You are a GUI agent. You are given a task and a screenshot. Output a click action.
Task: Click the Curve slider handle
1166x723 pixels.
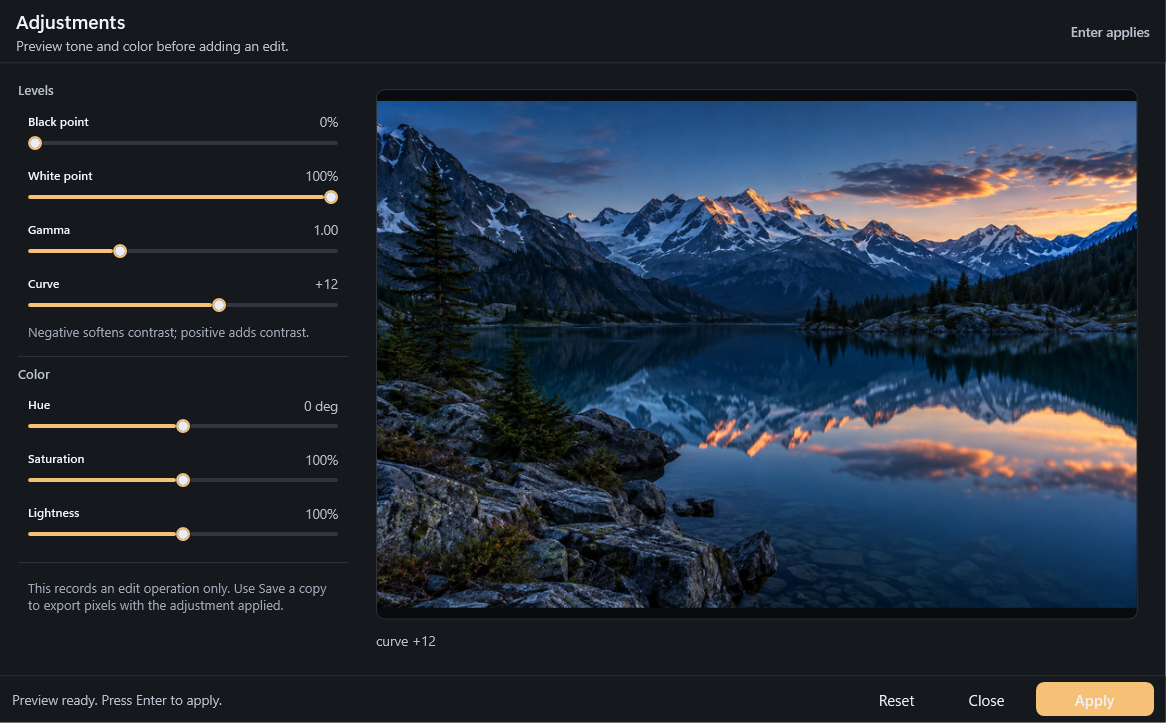(x=219, y=305)
